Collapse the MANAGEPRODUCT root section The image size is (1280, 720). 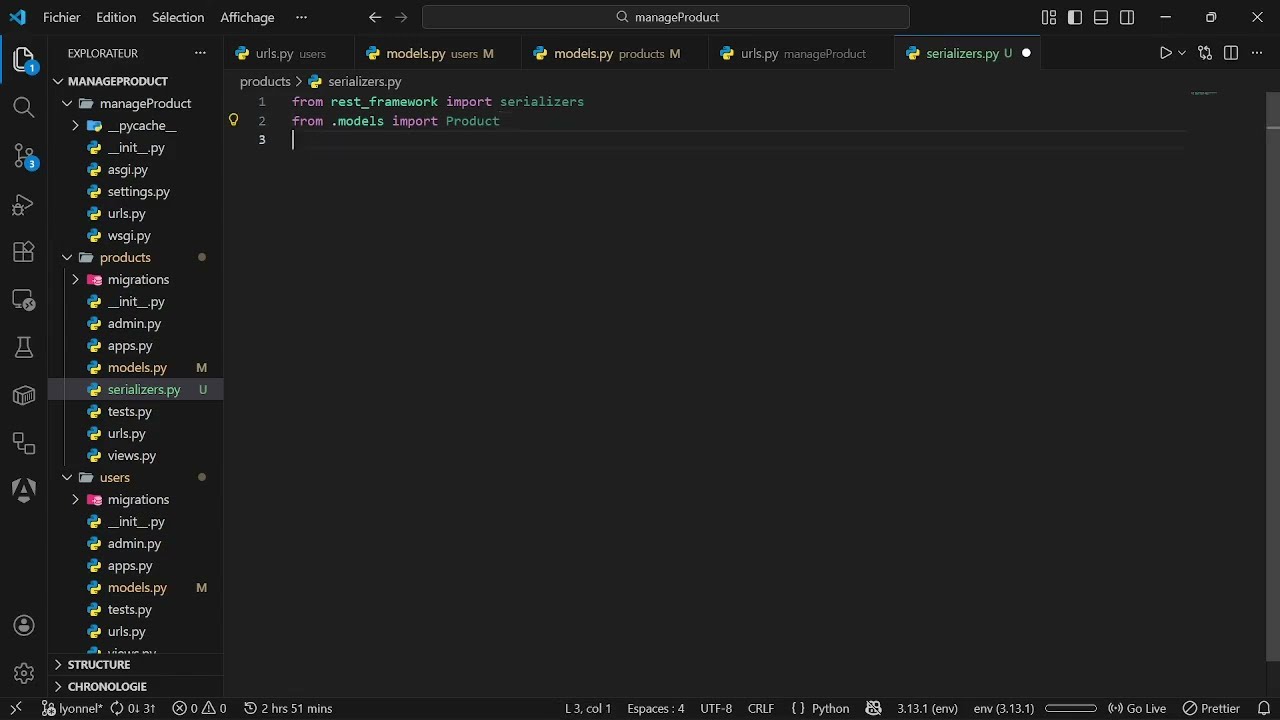58,81
